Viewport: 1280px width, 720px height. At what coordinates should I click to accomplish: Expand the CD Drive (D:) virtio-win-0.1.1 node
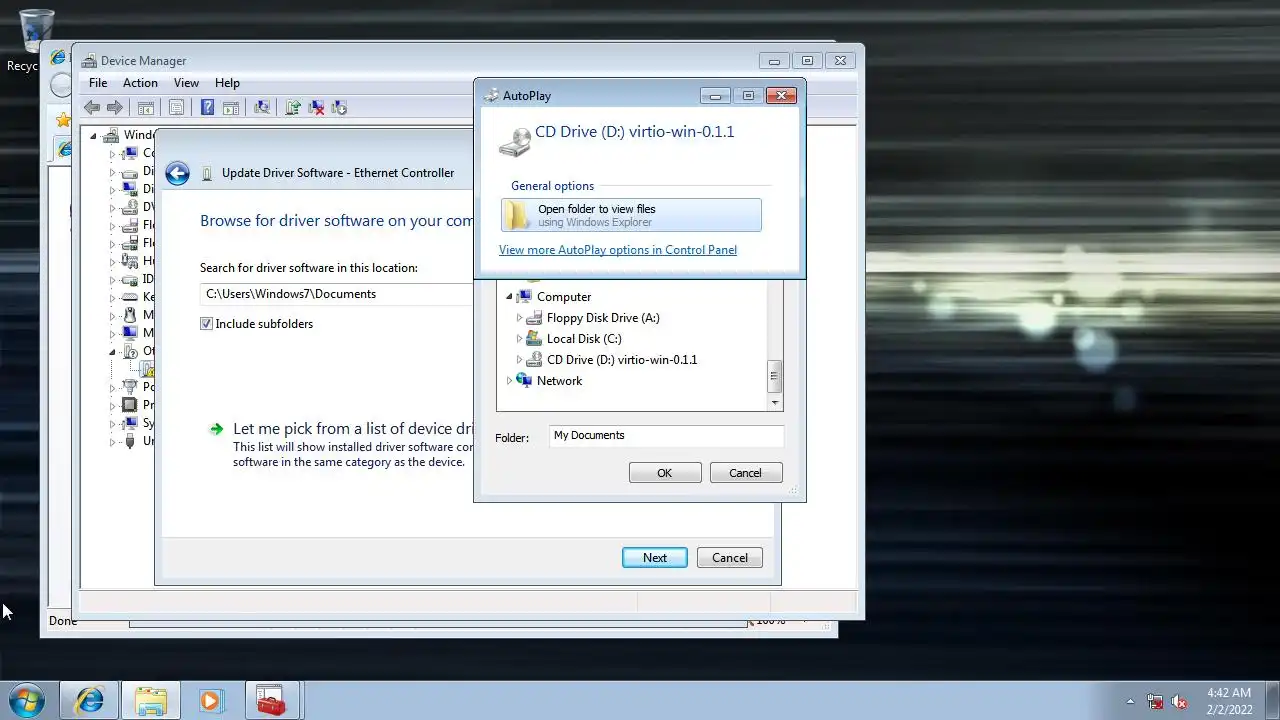tap(519, 360)
